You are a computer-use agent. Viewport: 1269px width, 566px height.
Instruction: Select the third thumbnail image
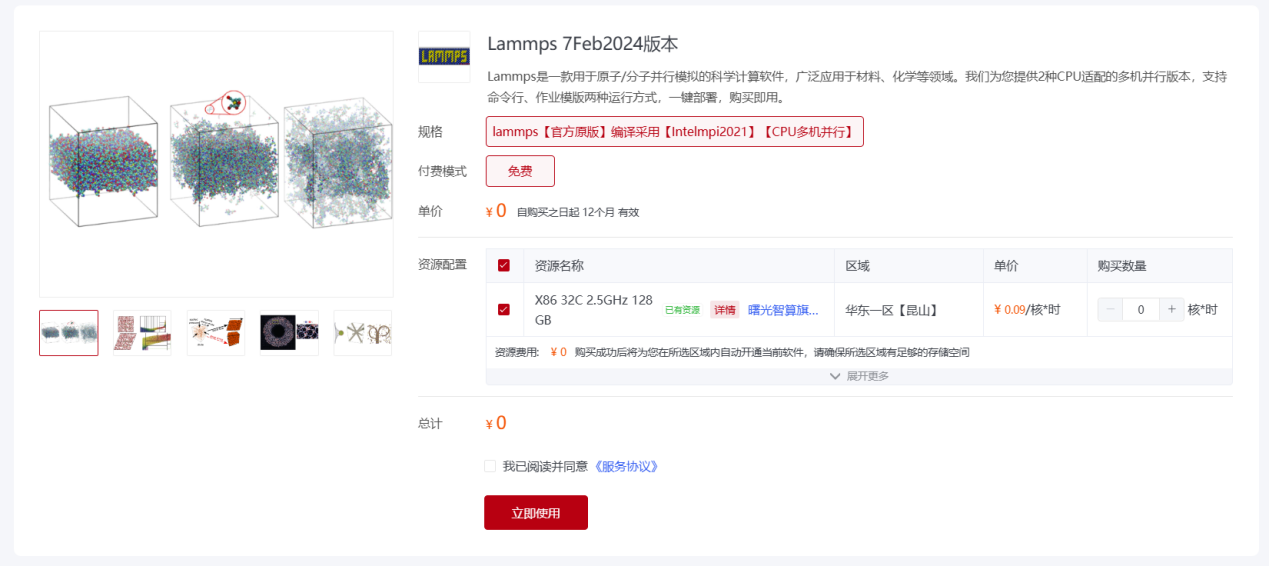click(x=216, y=333)
